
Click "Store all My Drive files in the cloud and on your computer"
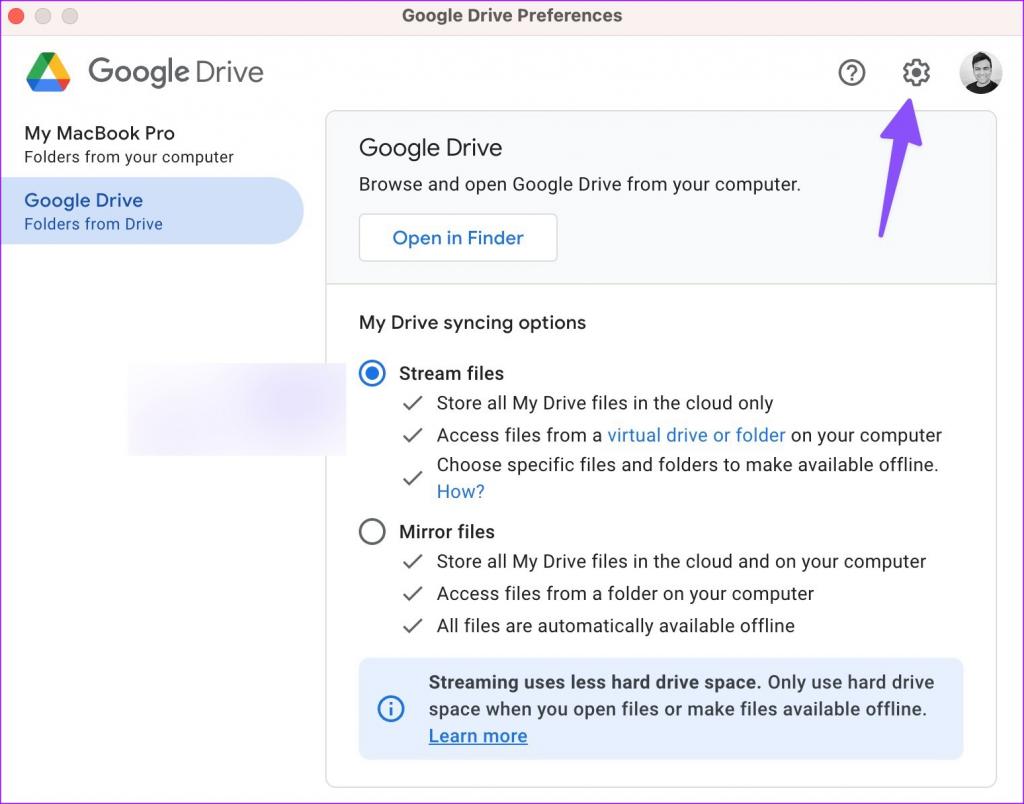(681, 562)
